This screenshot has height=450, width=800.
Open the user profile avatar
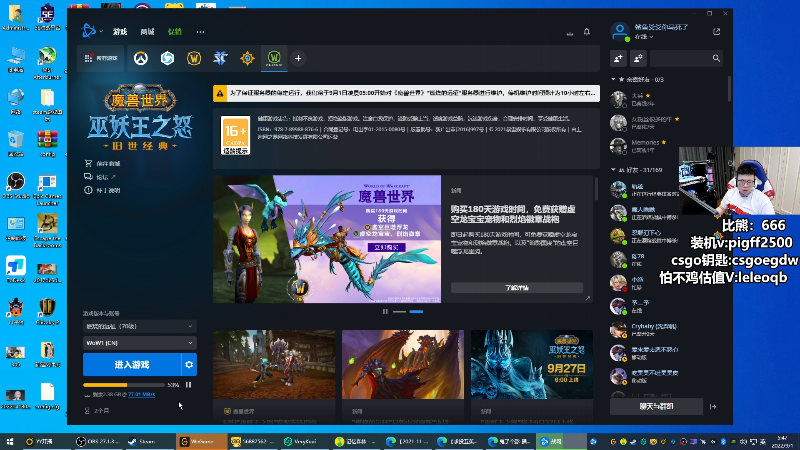click(x=620, y=32)
